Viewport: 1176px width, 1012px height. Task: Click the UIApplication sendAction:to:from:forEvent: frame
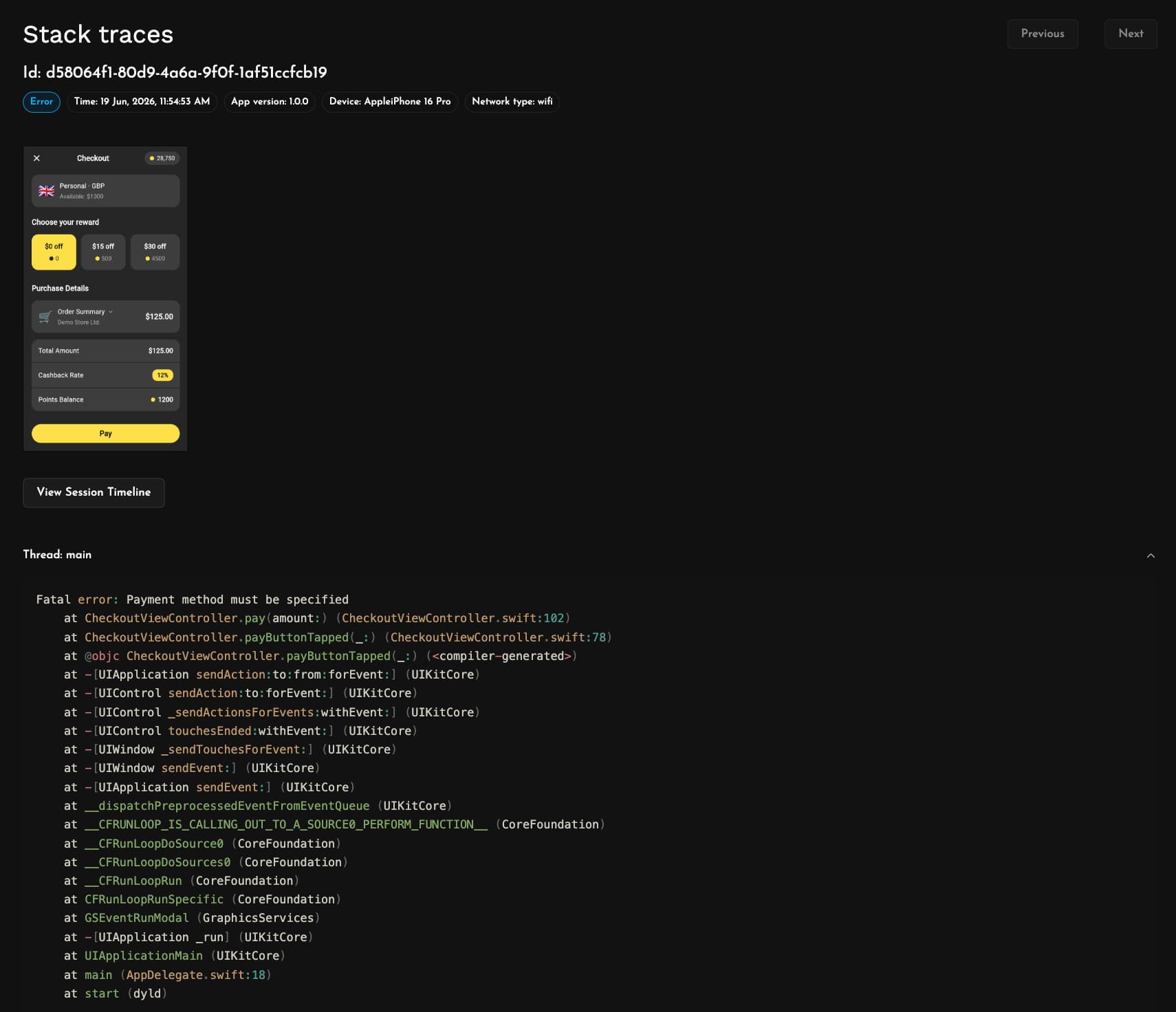pyautogui.click(x=272, y=674)
